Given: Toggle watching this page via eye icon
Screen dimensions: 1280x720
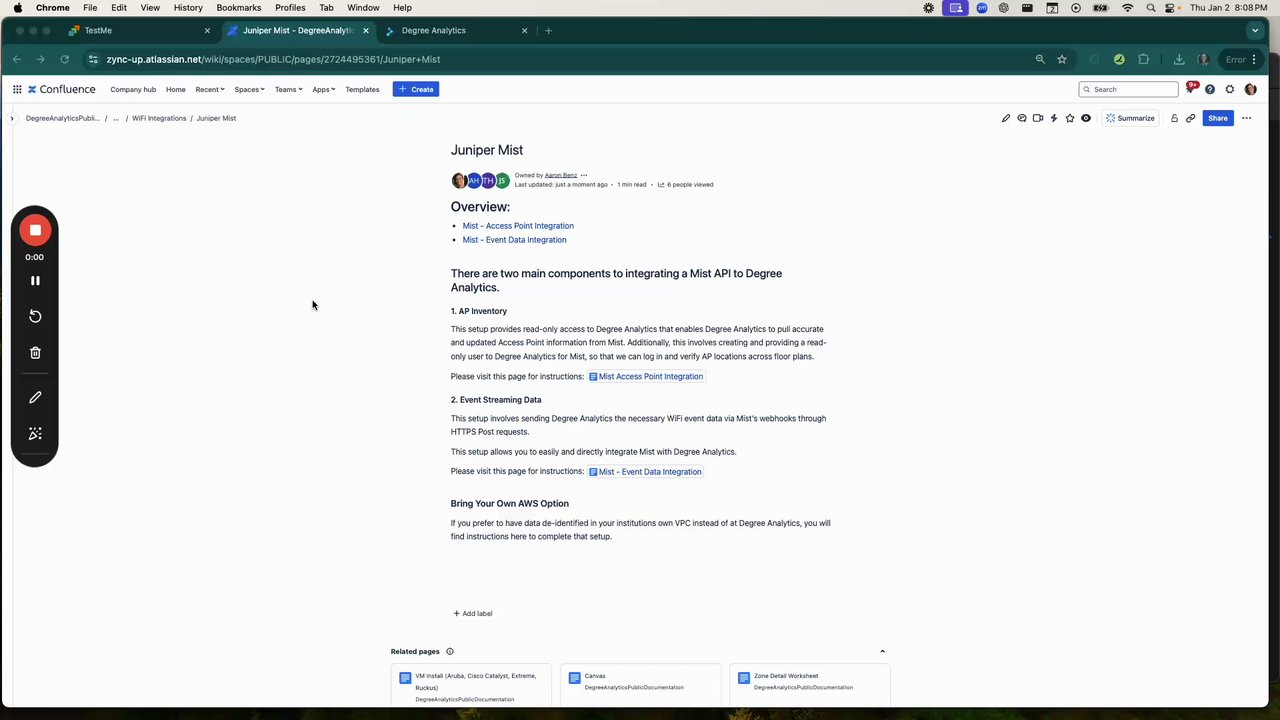Looking at the screenshot, I should 1086,118.
